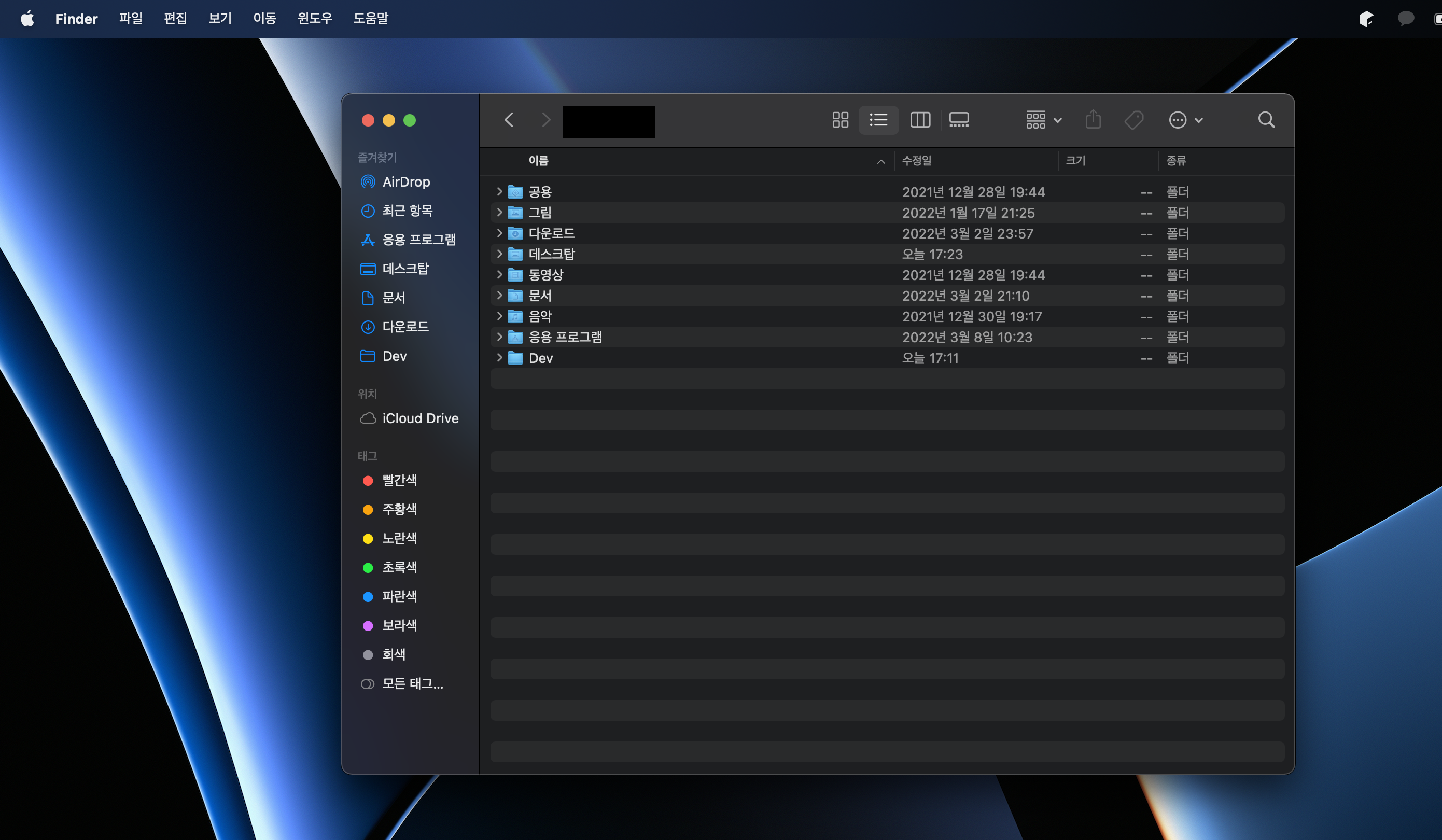1442x840 pixels.
Task: Expand the 다운로드 folder row
Action: [499, 233]
